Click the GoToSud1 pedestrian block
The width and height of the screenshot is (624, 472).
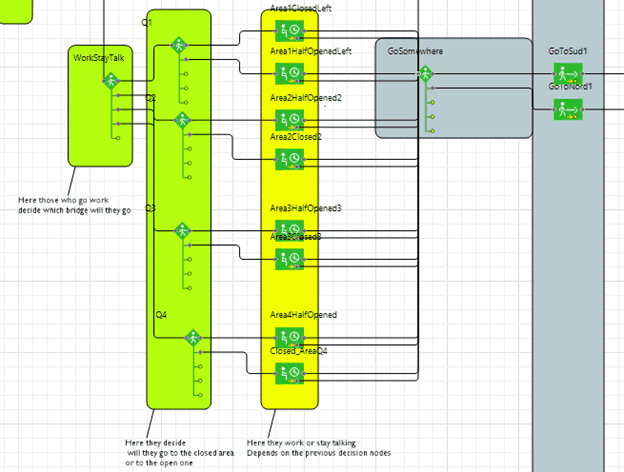click(x=568, y=74)
